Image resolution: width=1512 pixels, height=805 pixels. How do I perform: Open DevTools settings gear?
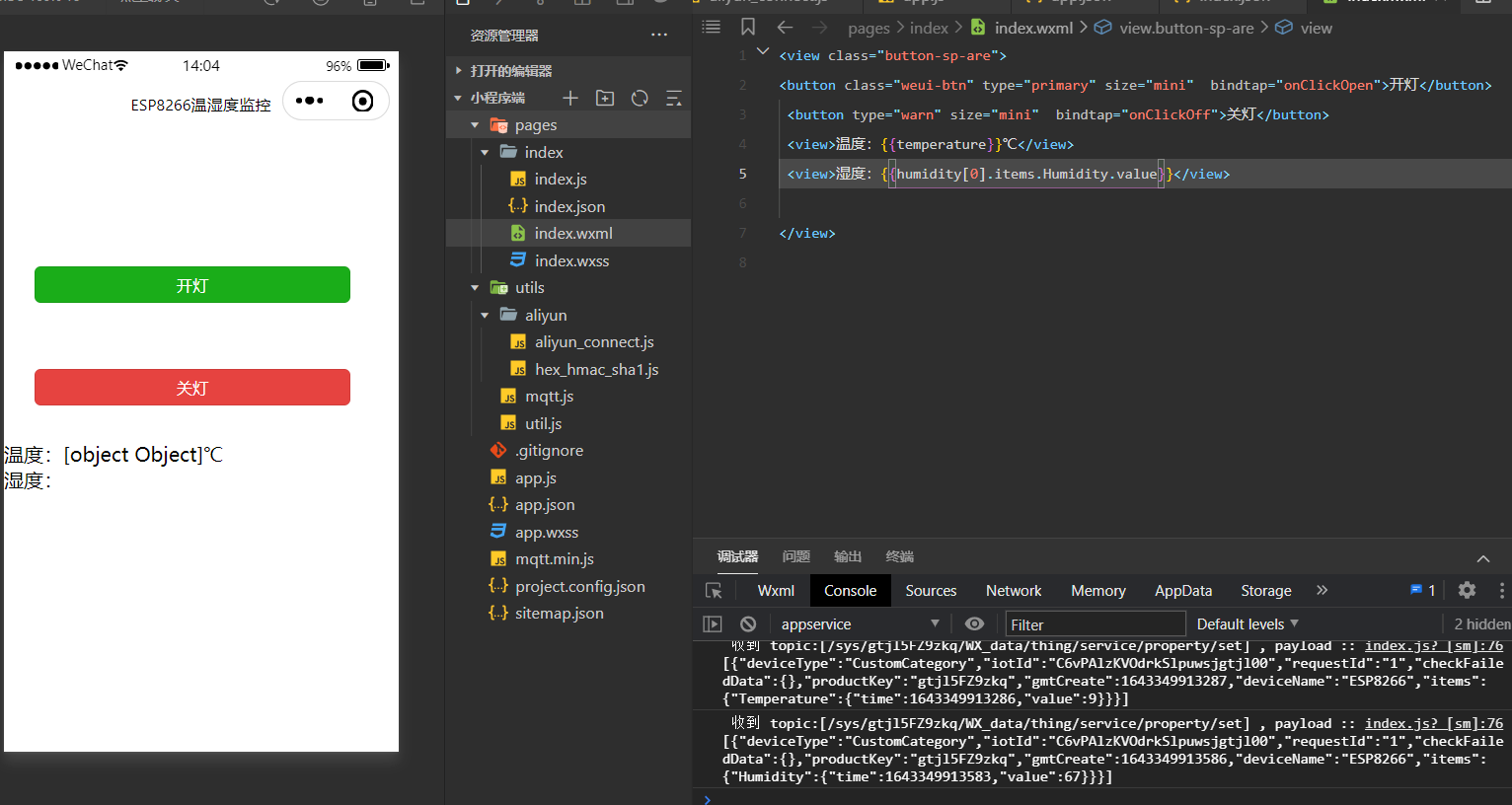(1467, 590)
